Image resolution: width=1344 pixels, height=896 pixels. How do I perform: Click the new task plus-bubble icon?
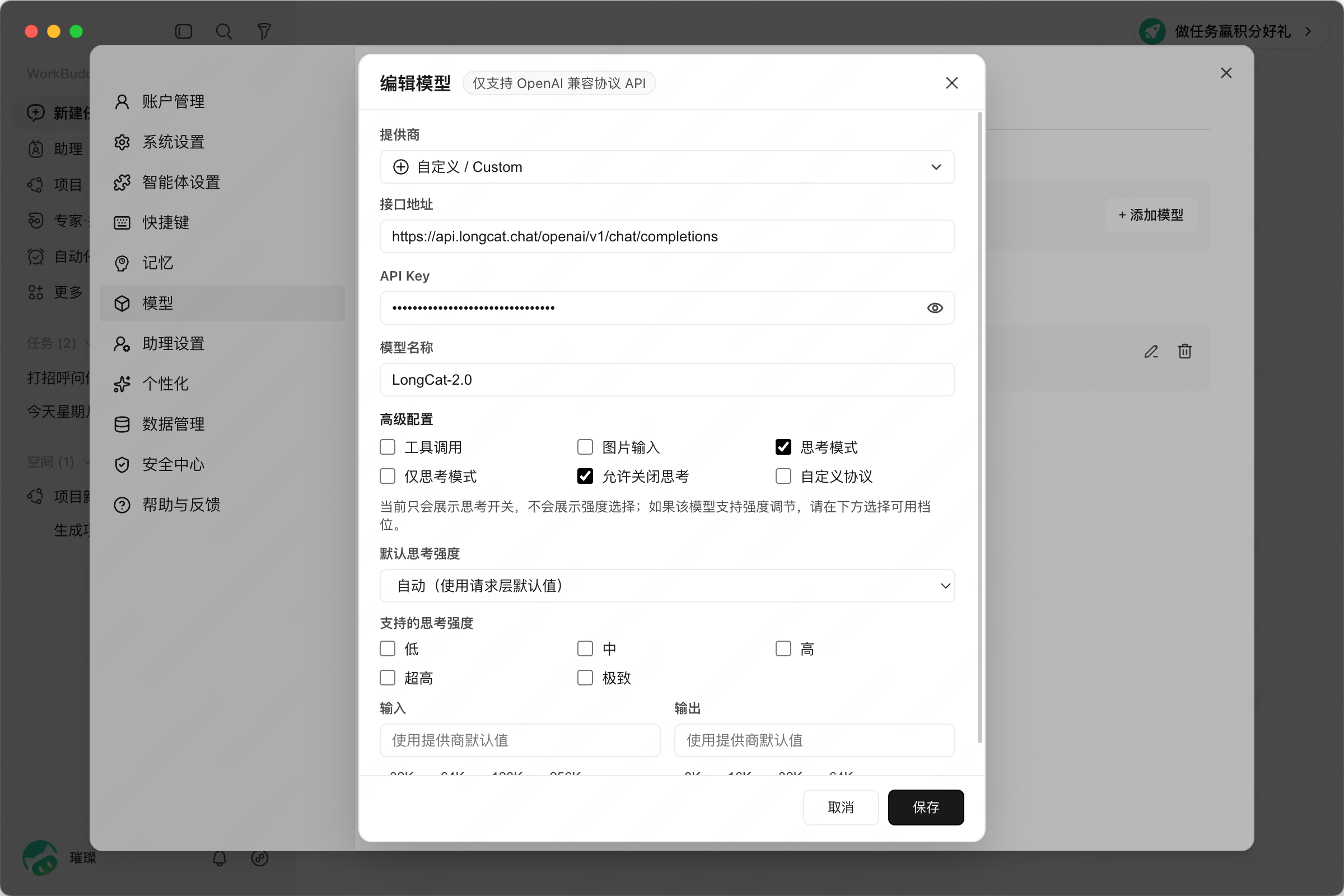(35, 113)
